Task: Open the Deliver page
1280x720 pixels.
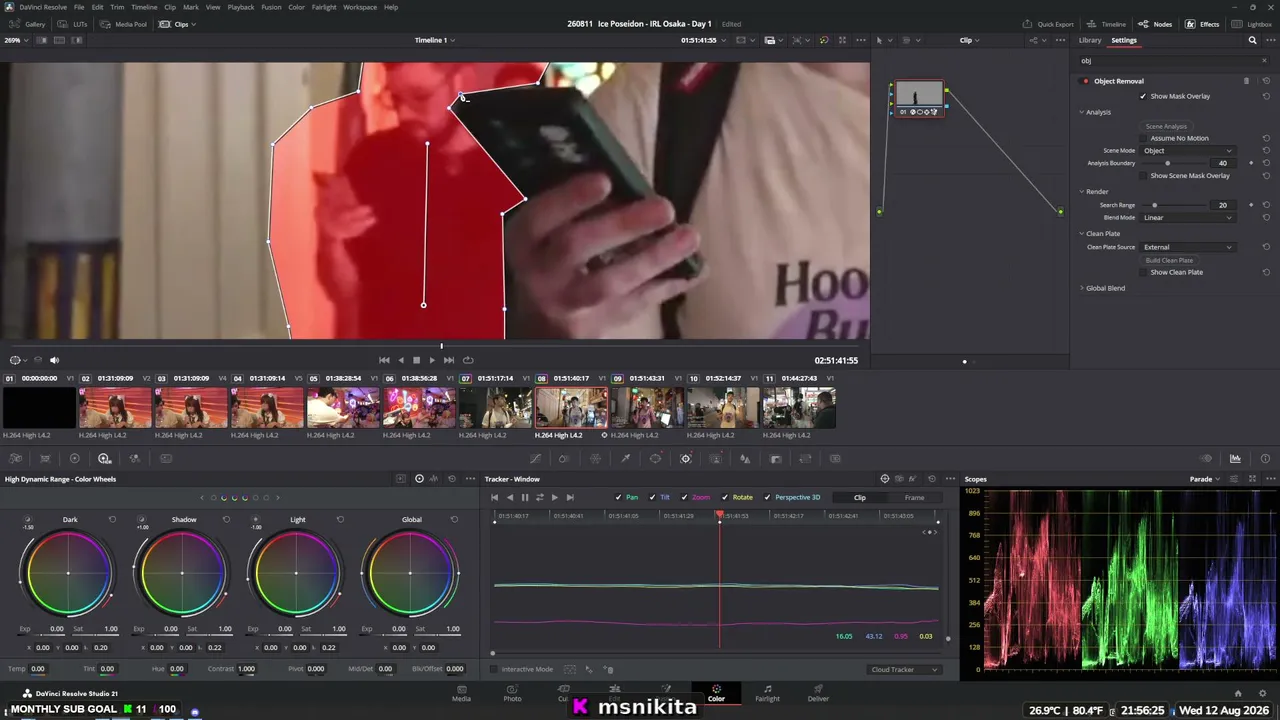Action: (818, 693)
